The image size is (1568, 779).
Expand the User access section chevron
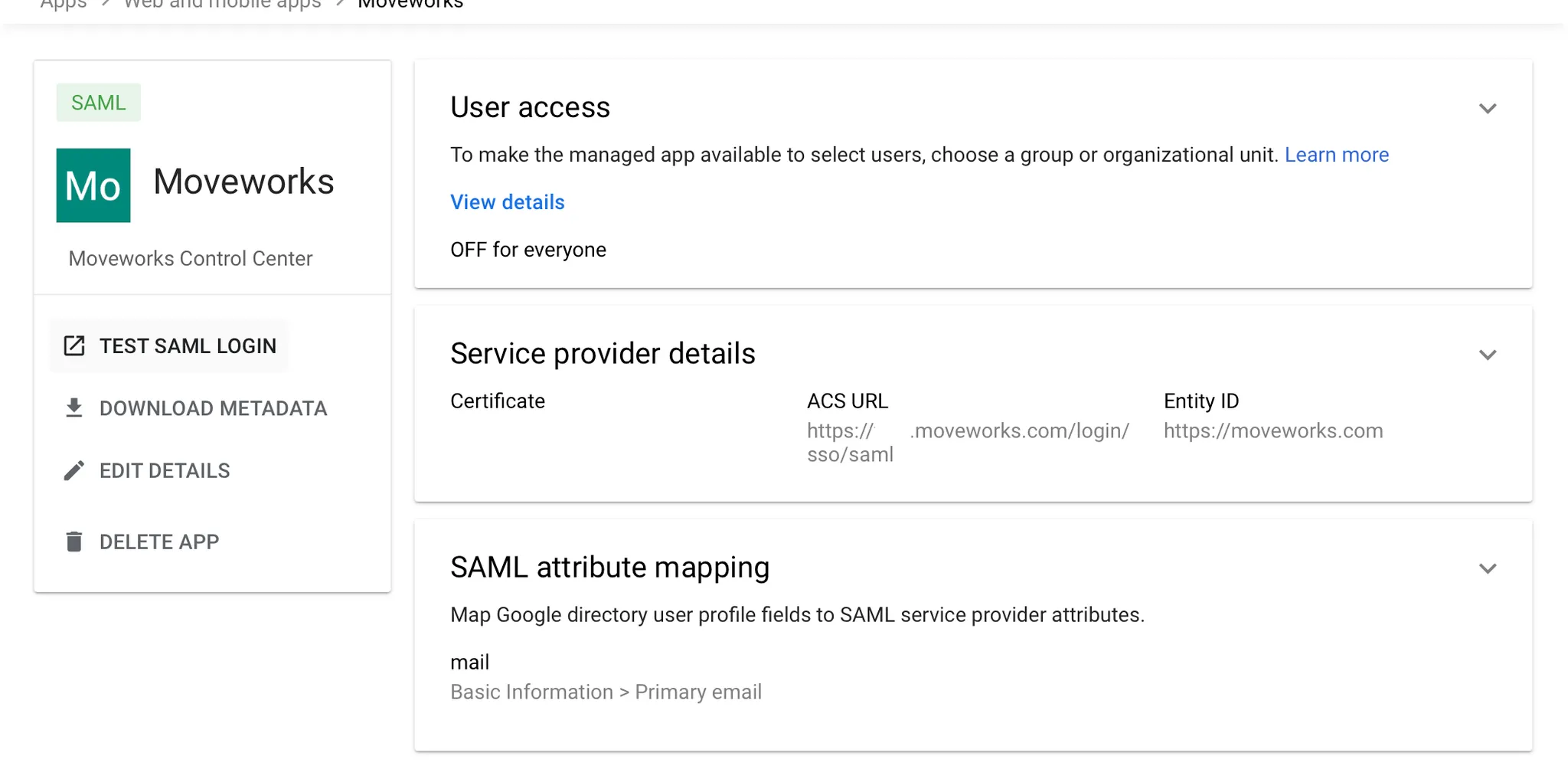coord(1488,108)
